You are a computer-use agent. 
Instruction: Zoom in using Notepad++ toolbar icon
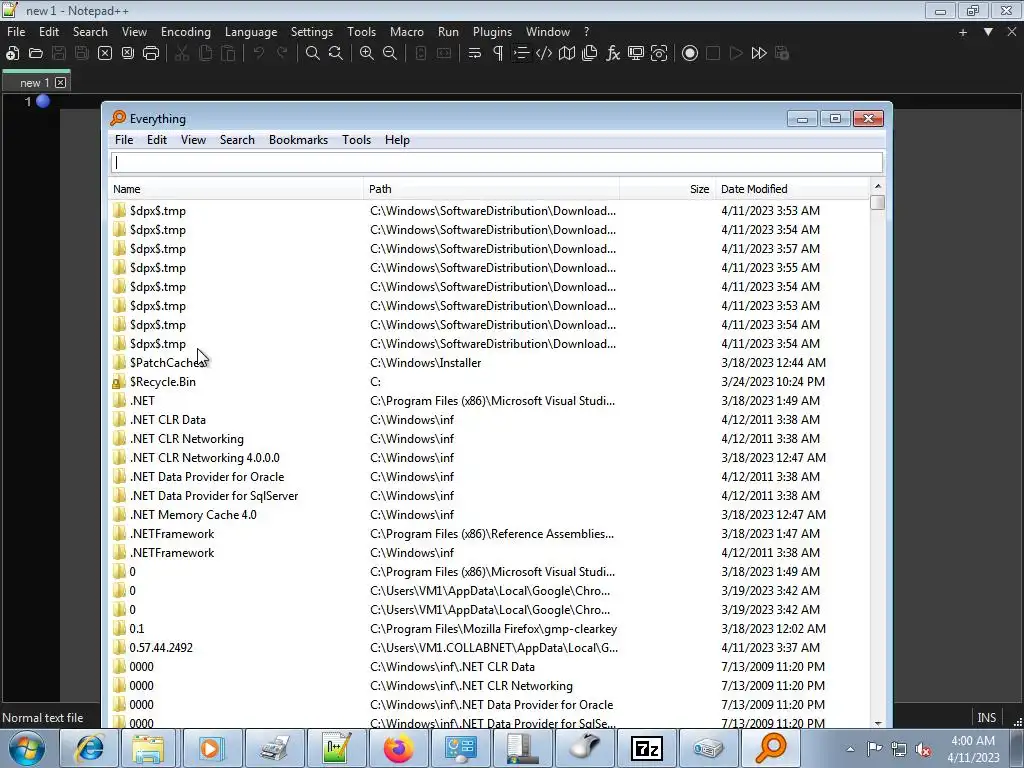coord(367,54)
